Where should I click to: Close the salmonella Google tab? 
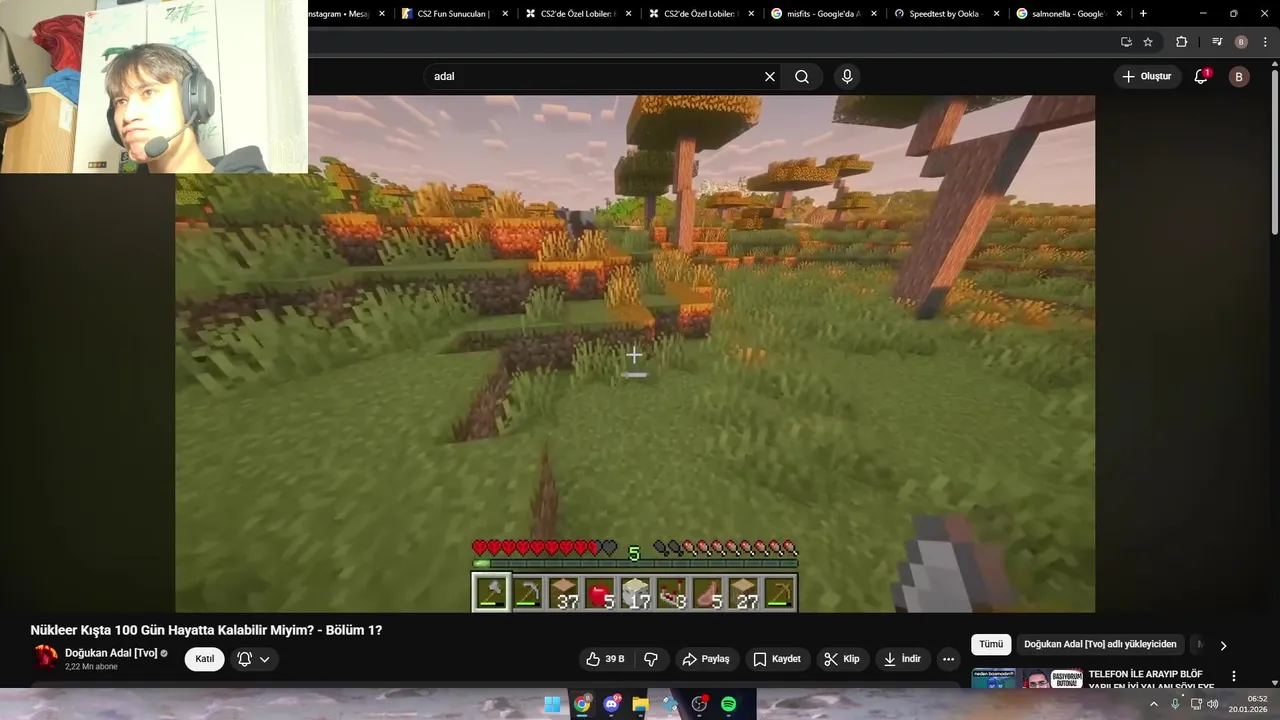(1119, 14)
